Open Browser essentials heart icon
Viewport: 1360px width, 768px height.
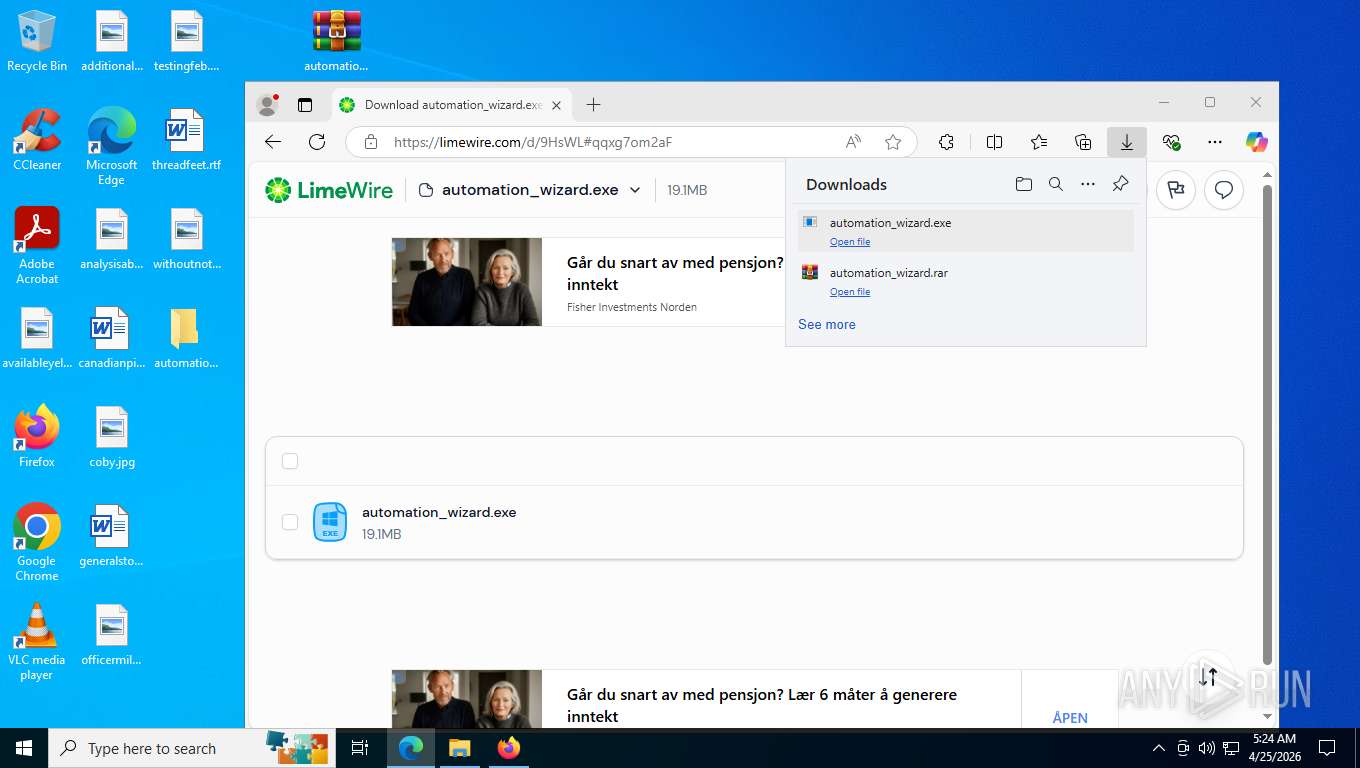[x=1171, y=142]
